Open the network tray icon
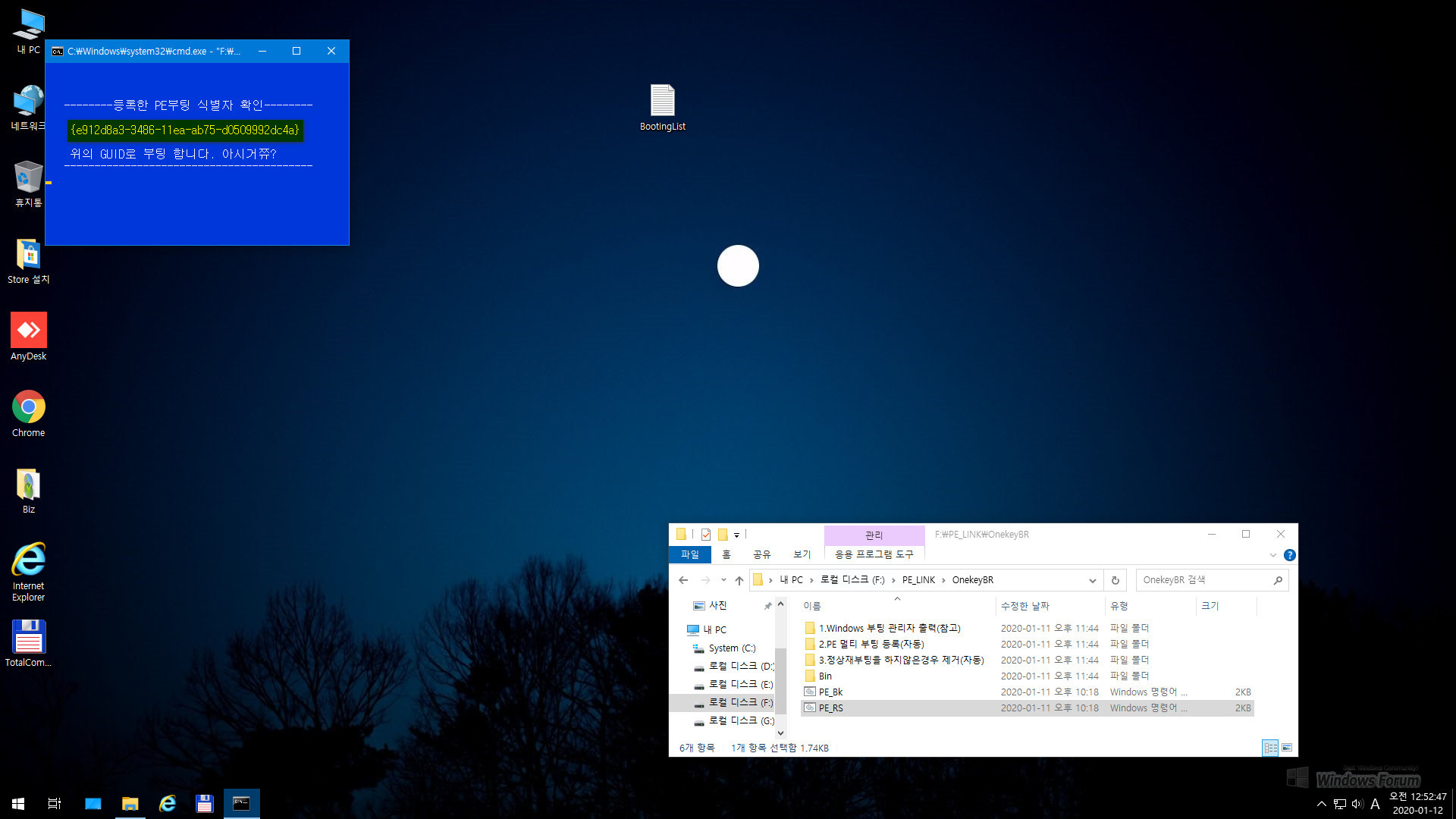 click(1340, 804)
